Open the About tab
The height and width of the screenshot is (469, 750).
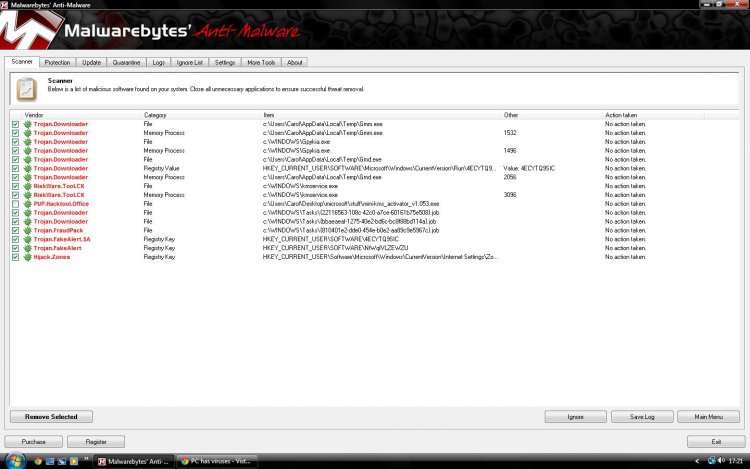[295, 63]
